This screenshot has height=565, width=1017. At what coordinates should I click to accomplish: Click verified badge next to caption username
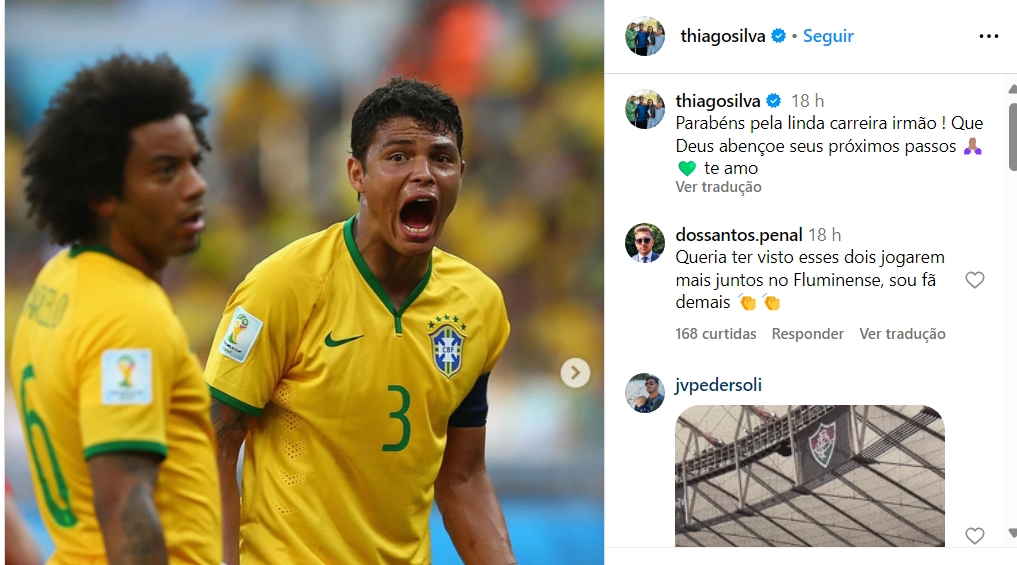(x=774, y=101)
